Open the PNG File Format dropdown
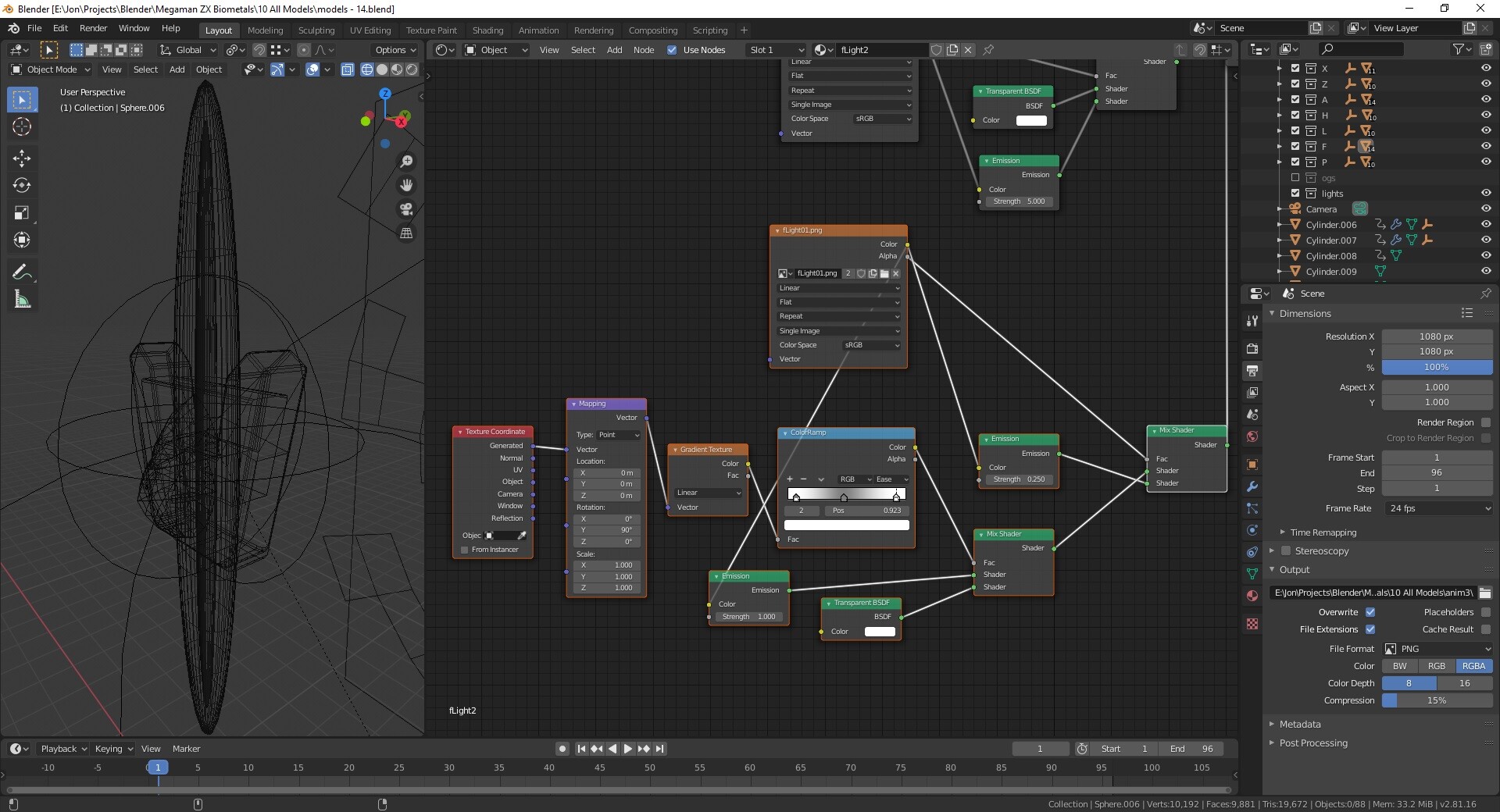1500x812 pixels. 1437,649
